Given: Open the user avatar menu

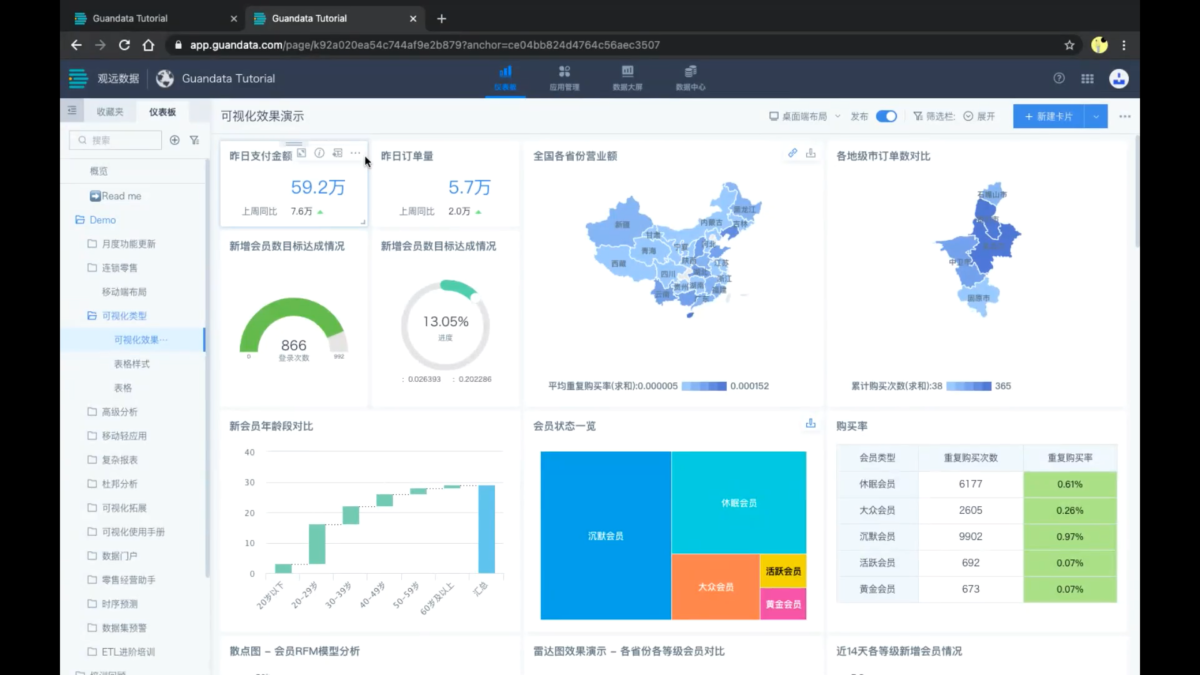Looking at the screenshot, I should 1119,78.
